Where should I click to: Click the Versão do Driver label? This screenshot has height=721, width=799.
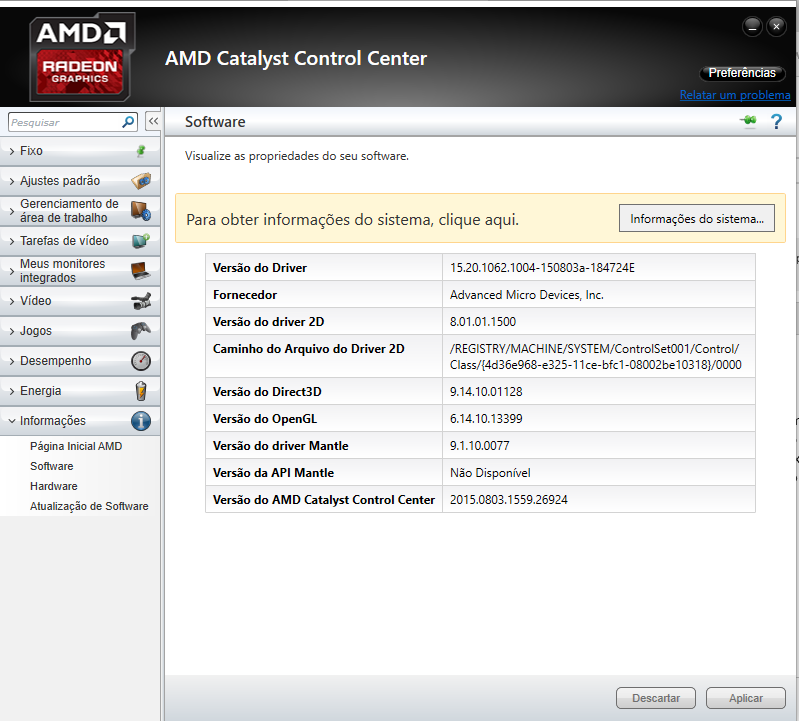pos(260,268)
